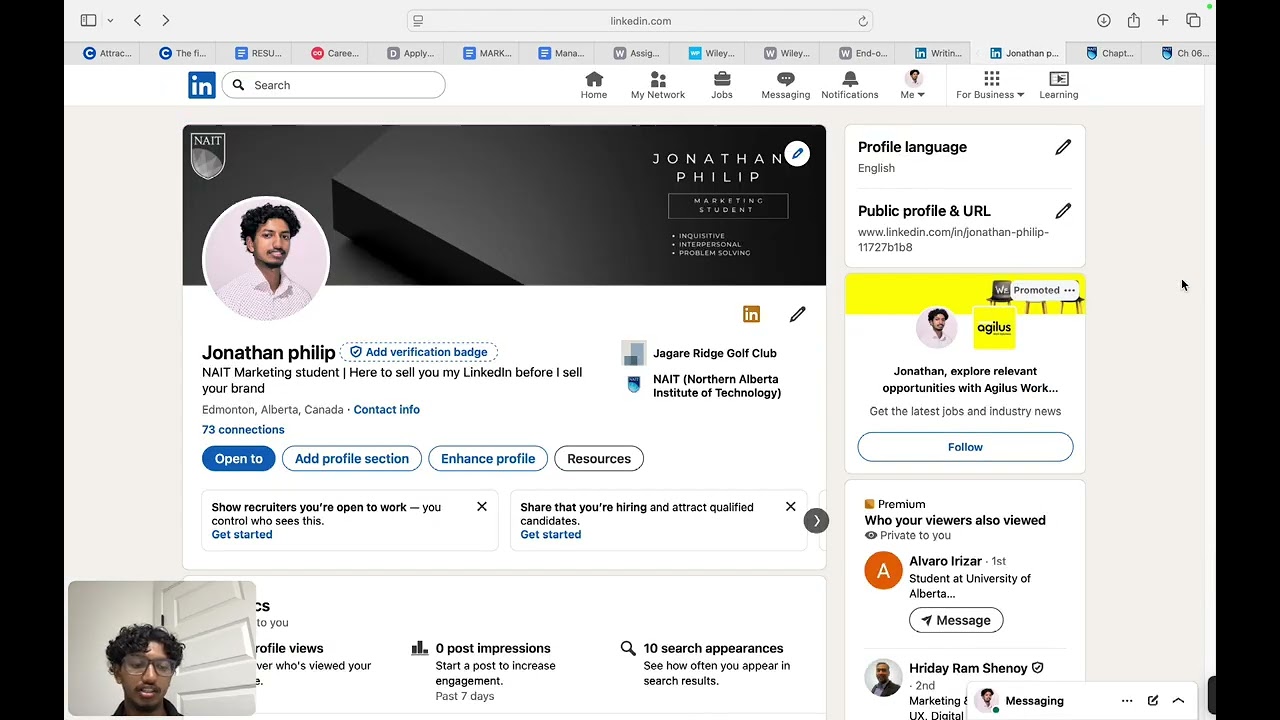
Task: Open Messaging in top nav
Action: 786,85
